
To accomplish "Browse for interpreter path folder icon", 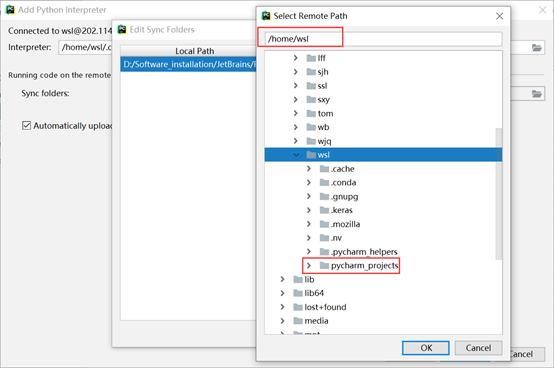I will point(536,48).
